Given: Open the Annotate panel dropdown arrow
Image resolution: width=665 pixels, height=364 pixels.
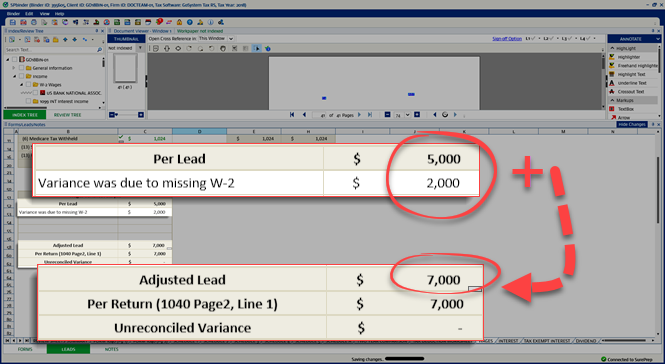Looking at the screenshot, I should [657, 39].
